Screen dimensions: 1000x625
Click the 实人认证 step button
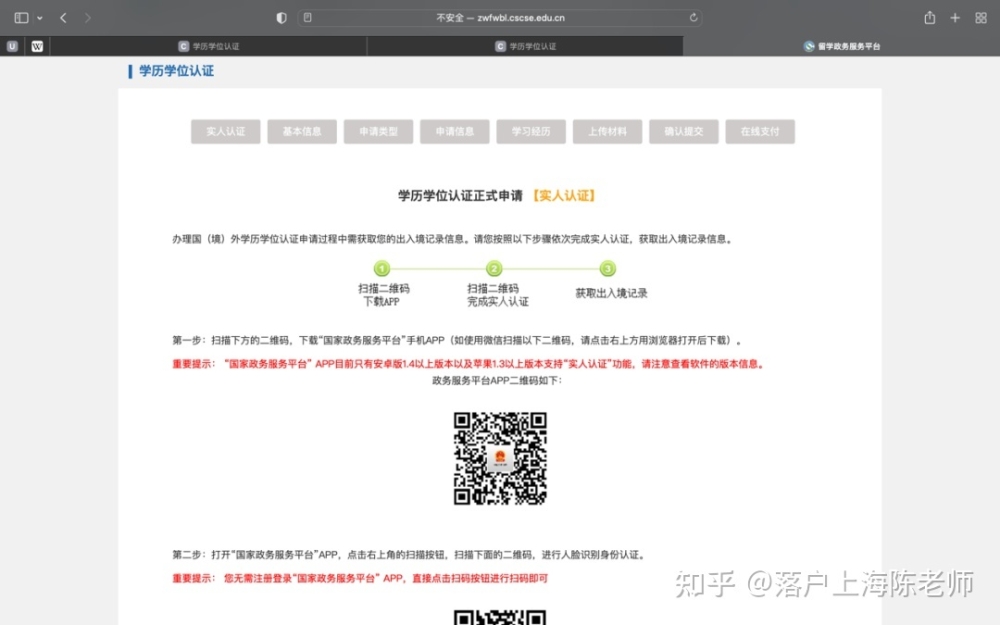pyautogui.click(x=226, y=131)
